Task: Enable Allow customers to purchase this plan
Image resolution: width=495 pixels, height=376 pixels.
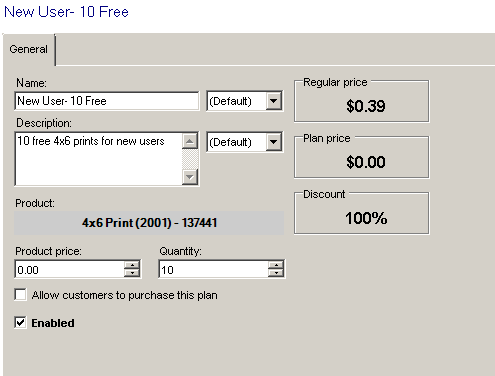Action: (21, 295)
